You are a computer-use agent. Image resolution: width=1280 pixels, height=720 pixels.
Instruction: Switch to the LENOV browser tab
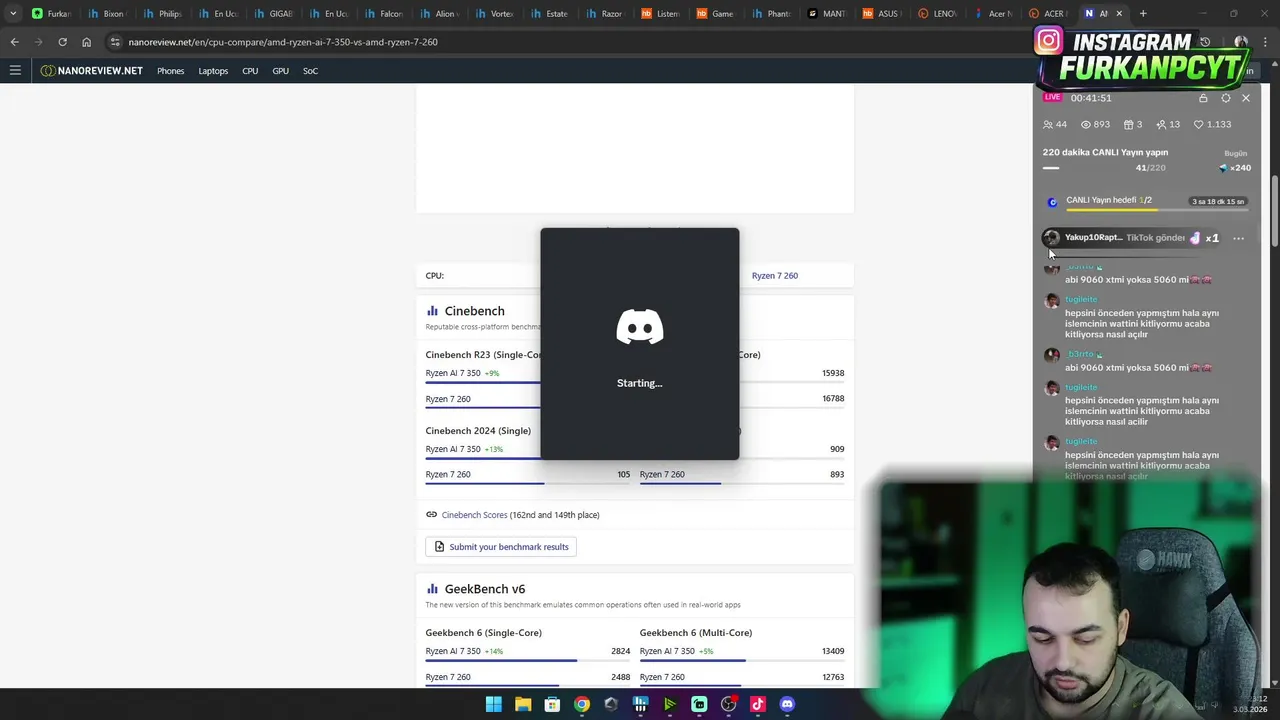click(x=937, y=14)
